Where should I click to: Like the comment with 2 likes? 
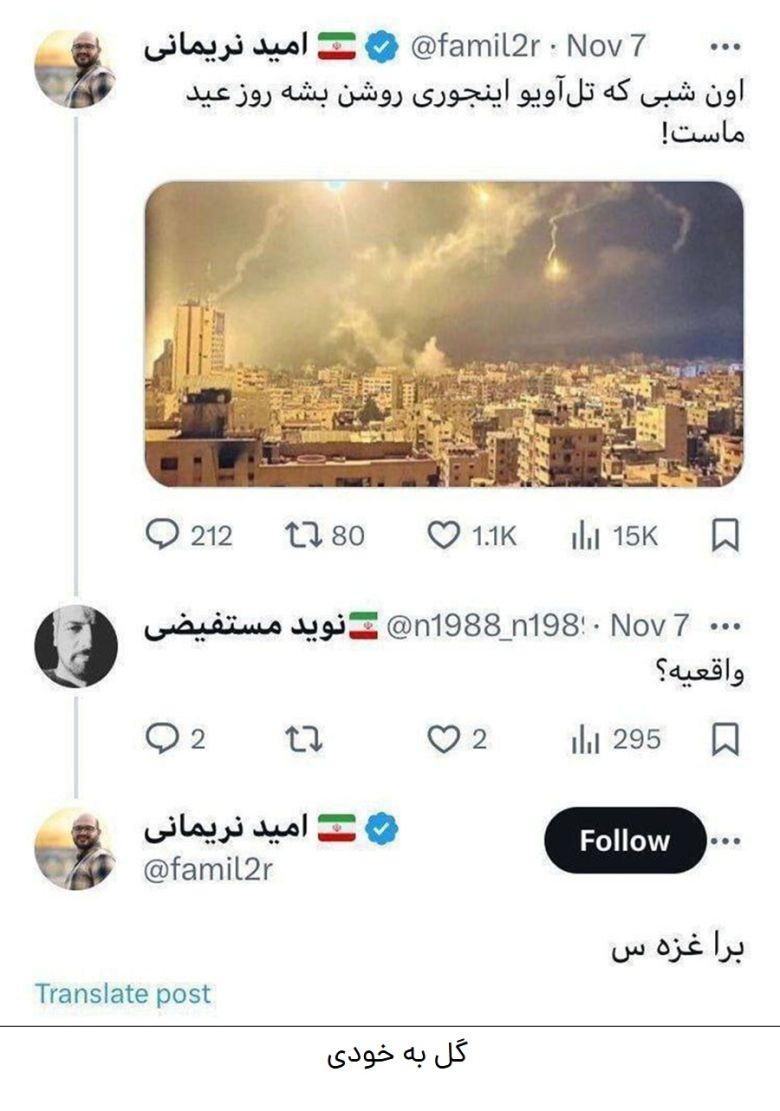coord(443,739)
